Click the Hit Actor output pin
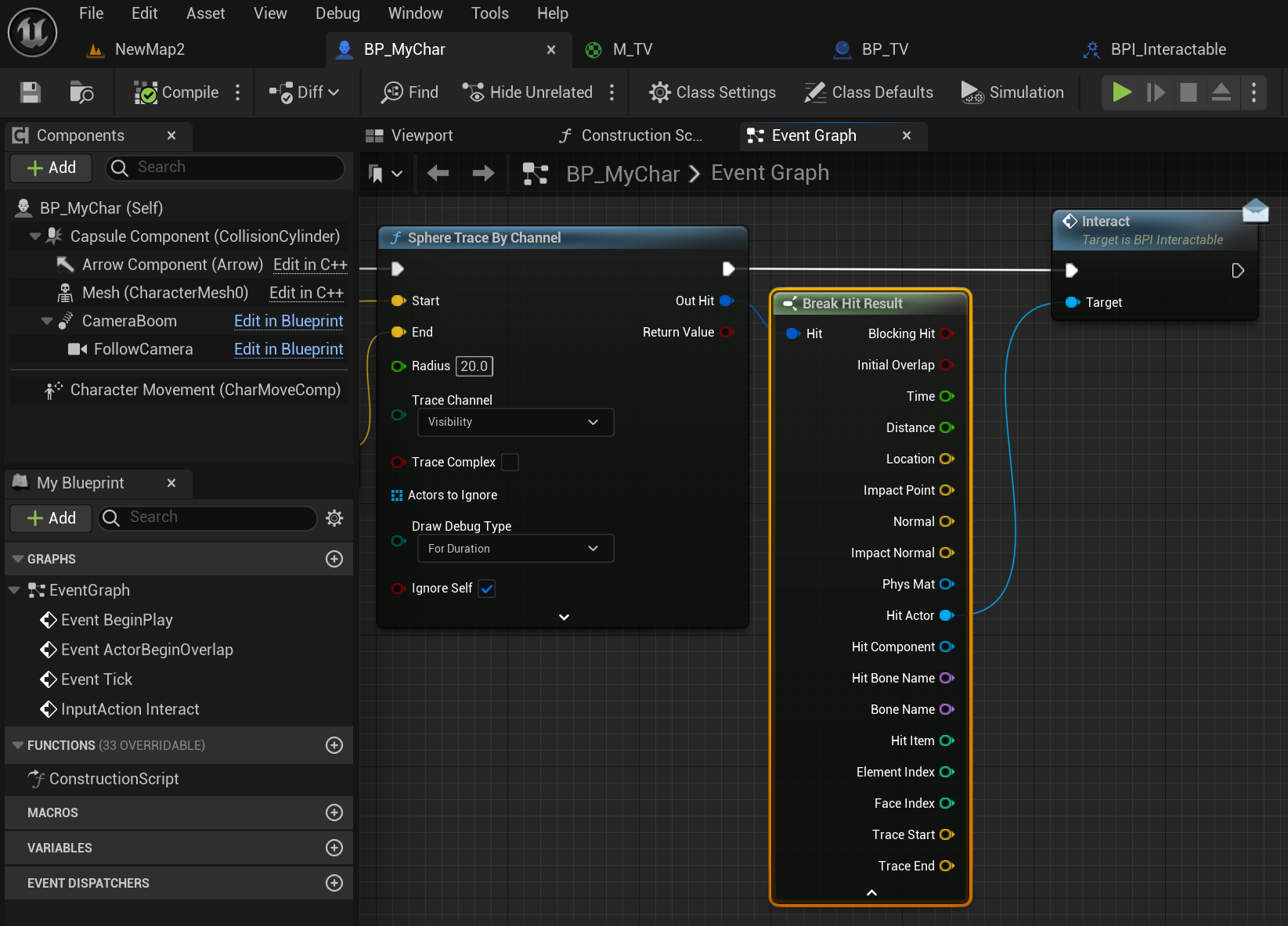Image resolution: width=1288 pixels, height=926 pixels. pyautogui.click(x=947, y=615)
